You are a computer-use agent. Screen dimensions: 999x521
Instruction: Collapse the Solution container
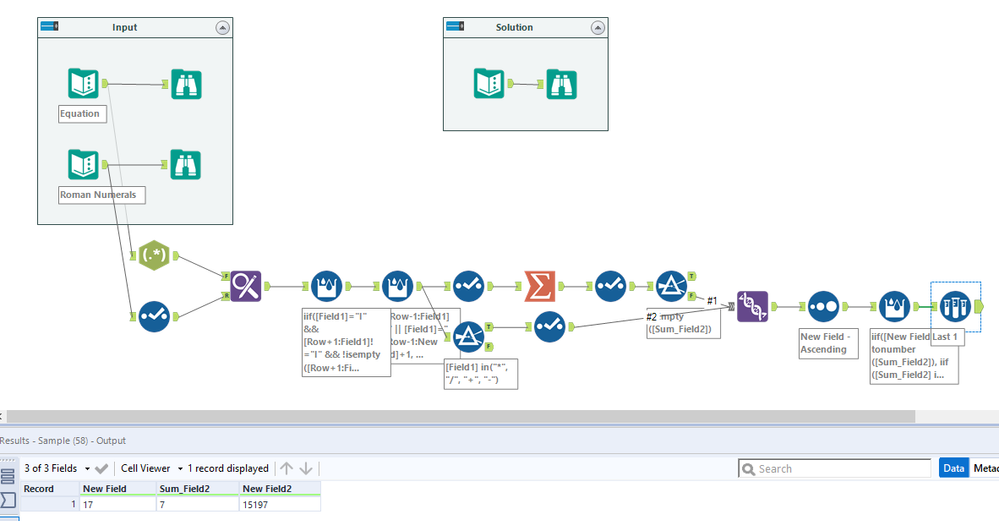coord(597,27)
